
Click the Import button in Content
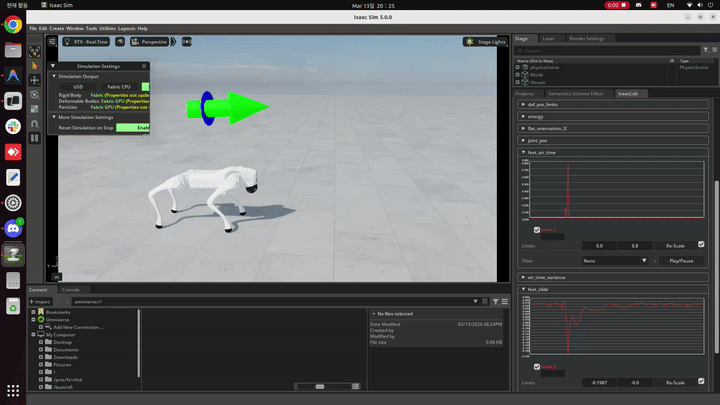pyautogui.click(x=40, y=302)
